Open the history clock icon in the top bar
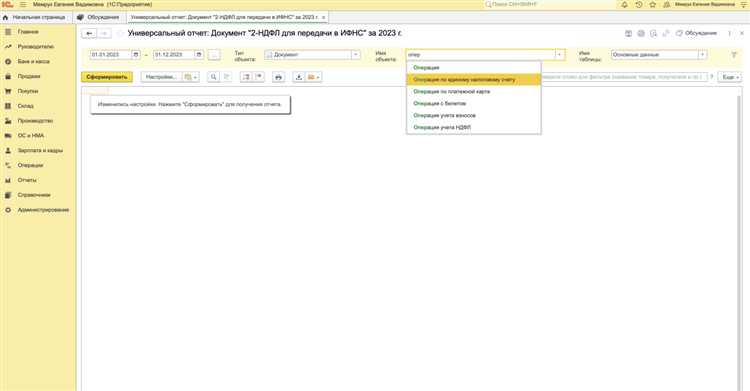The width and height of the screenshot is (750, 391). point(639,4)
